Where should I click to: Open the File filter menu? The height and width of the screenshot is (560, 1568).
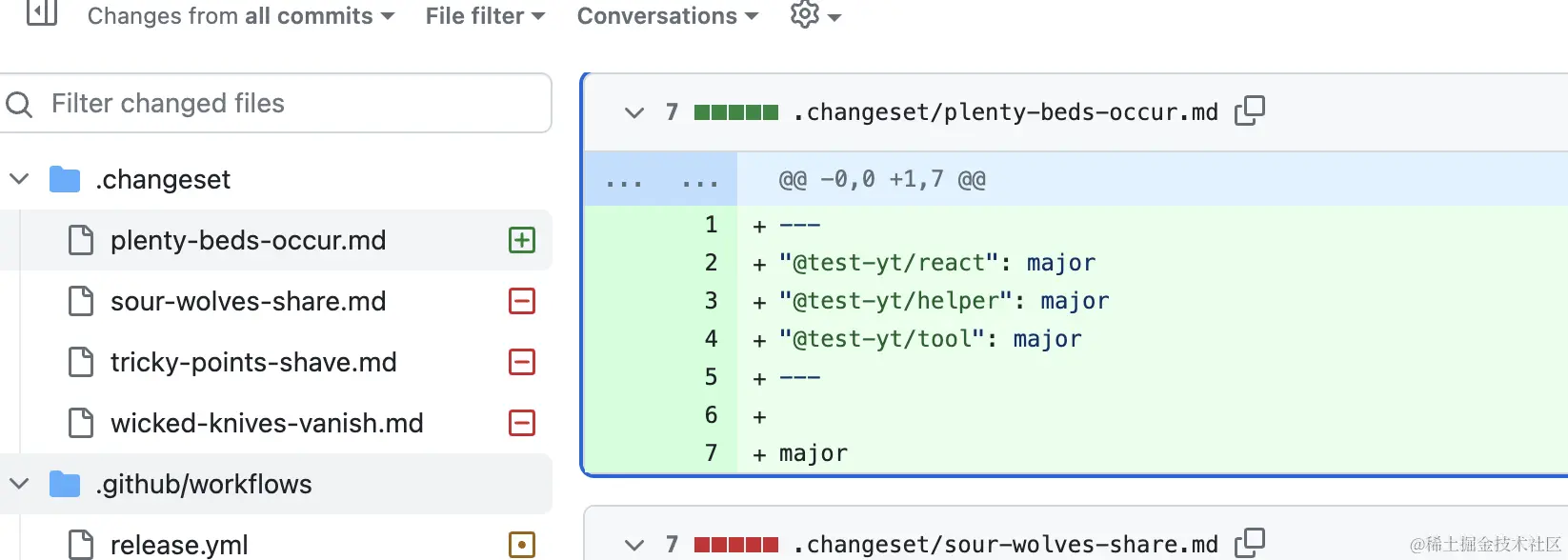pos(485,16)
